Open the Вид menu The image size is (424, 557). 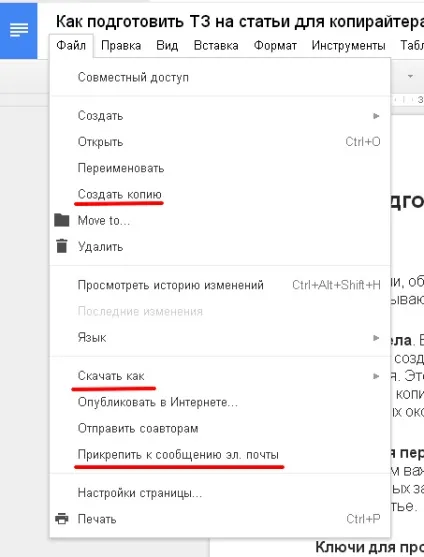[x=167, y=46]
